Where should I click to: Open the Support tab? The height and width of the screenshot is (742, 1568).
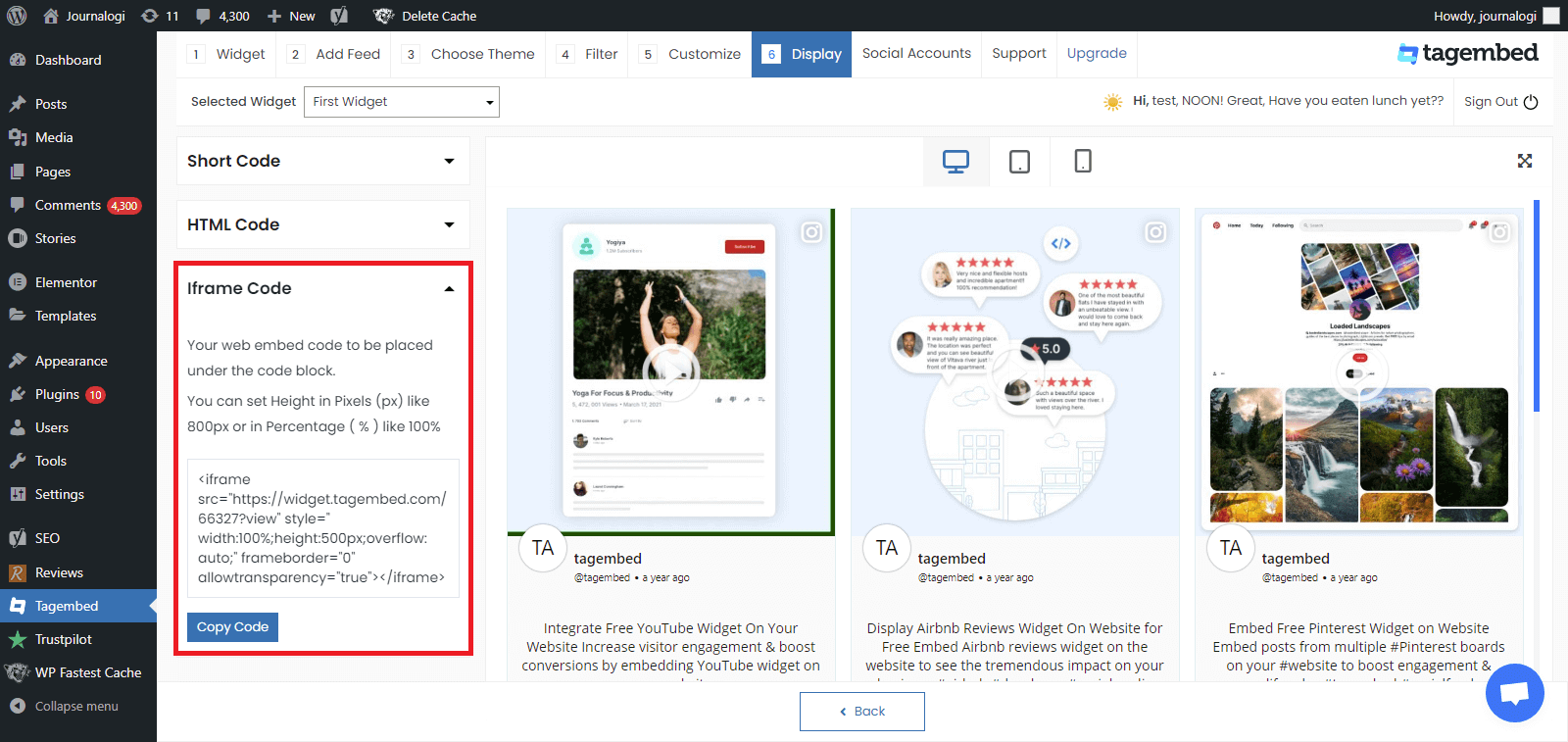click(1019, 54)
